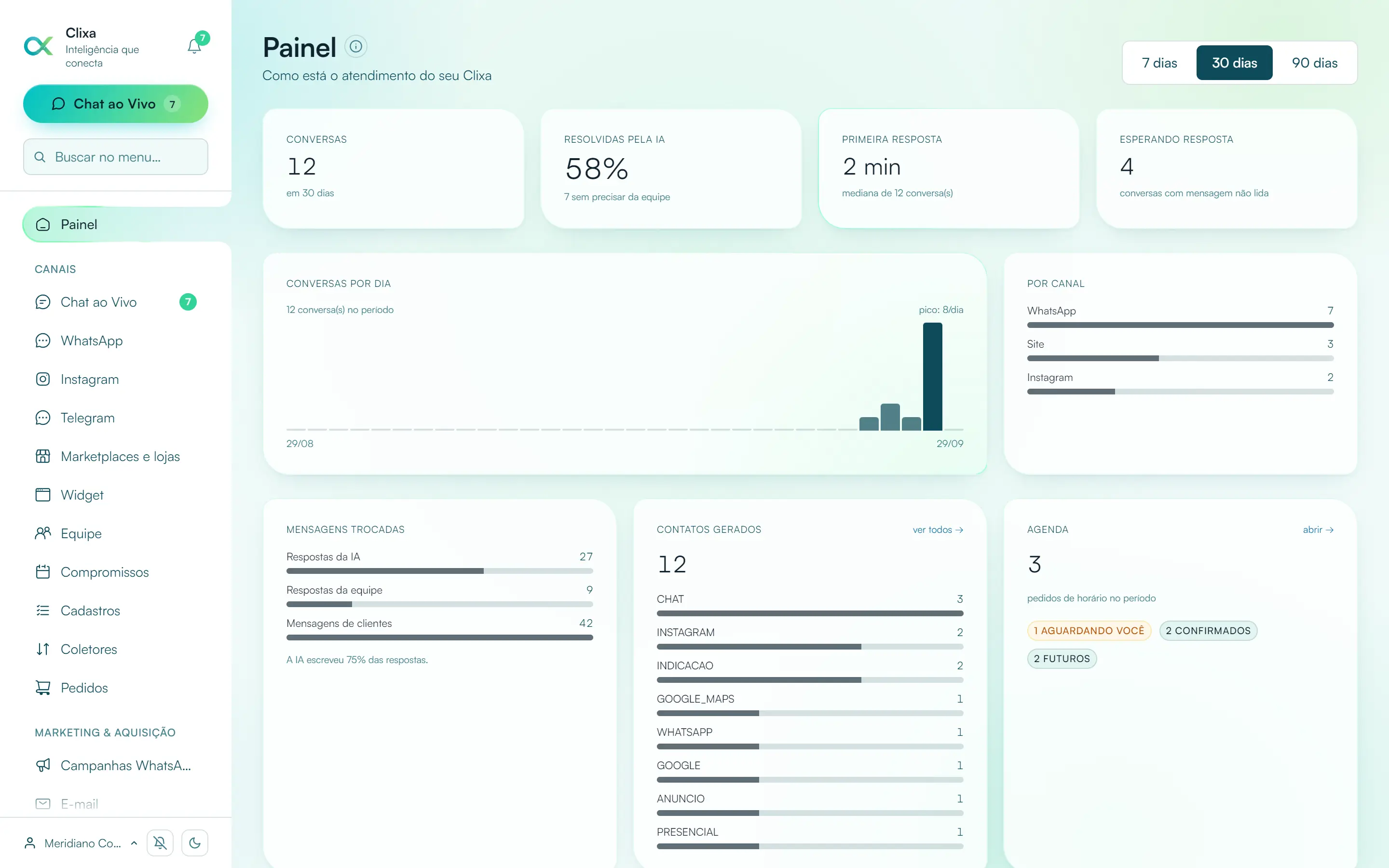1389x868 pixels.
Task: Select the 7 dias period
Action: click(x=1159, y=63)
